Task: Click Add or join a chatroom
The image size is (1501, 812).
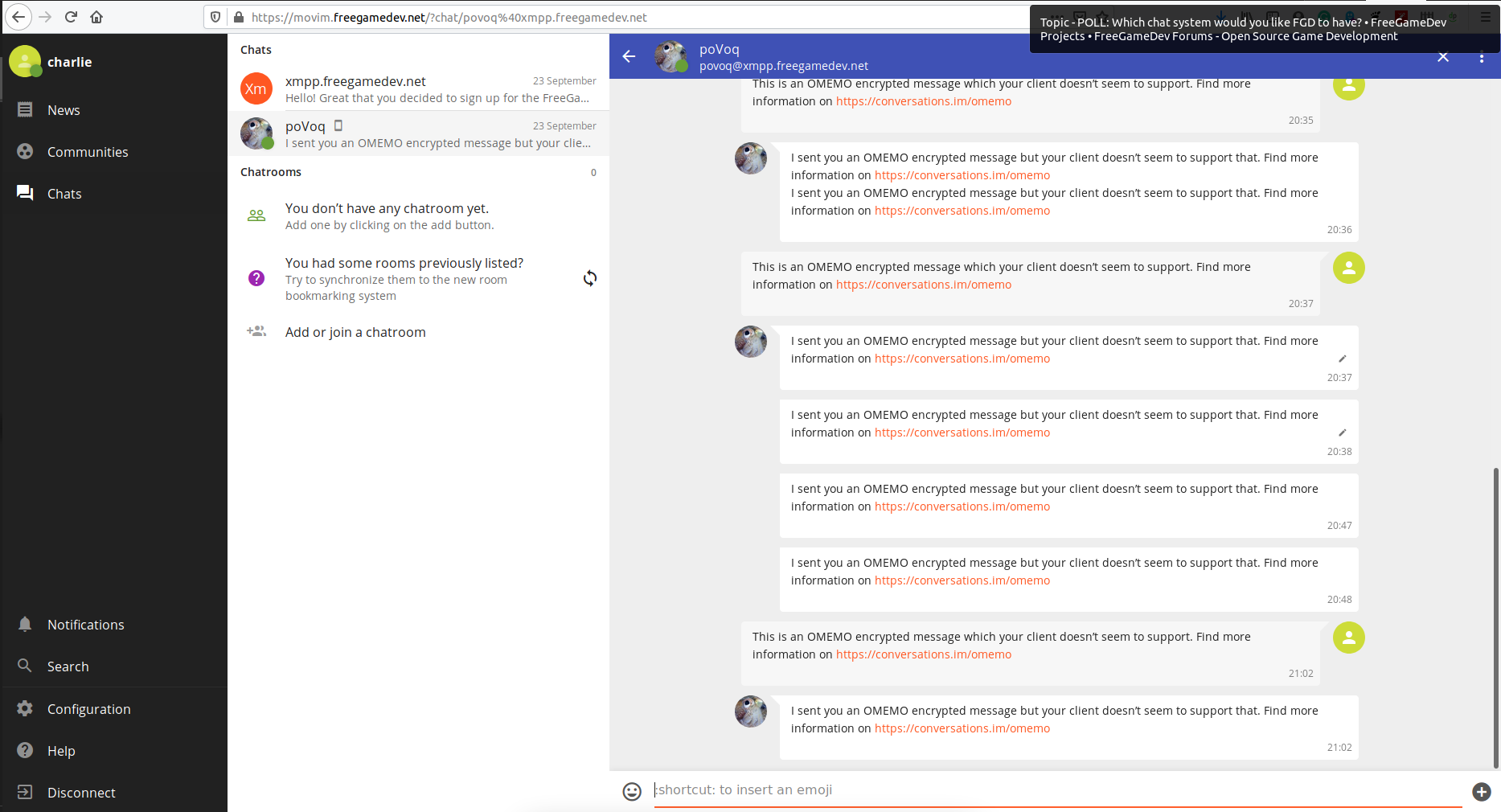Action: (x=355, y=332)
